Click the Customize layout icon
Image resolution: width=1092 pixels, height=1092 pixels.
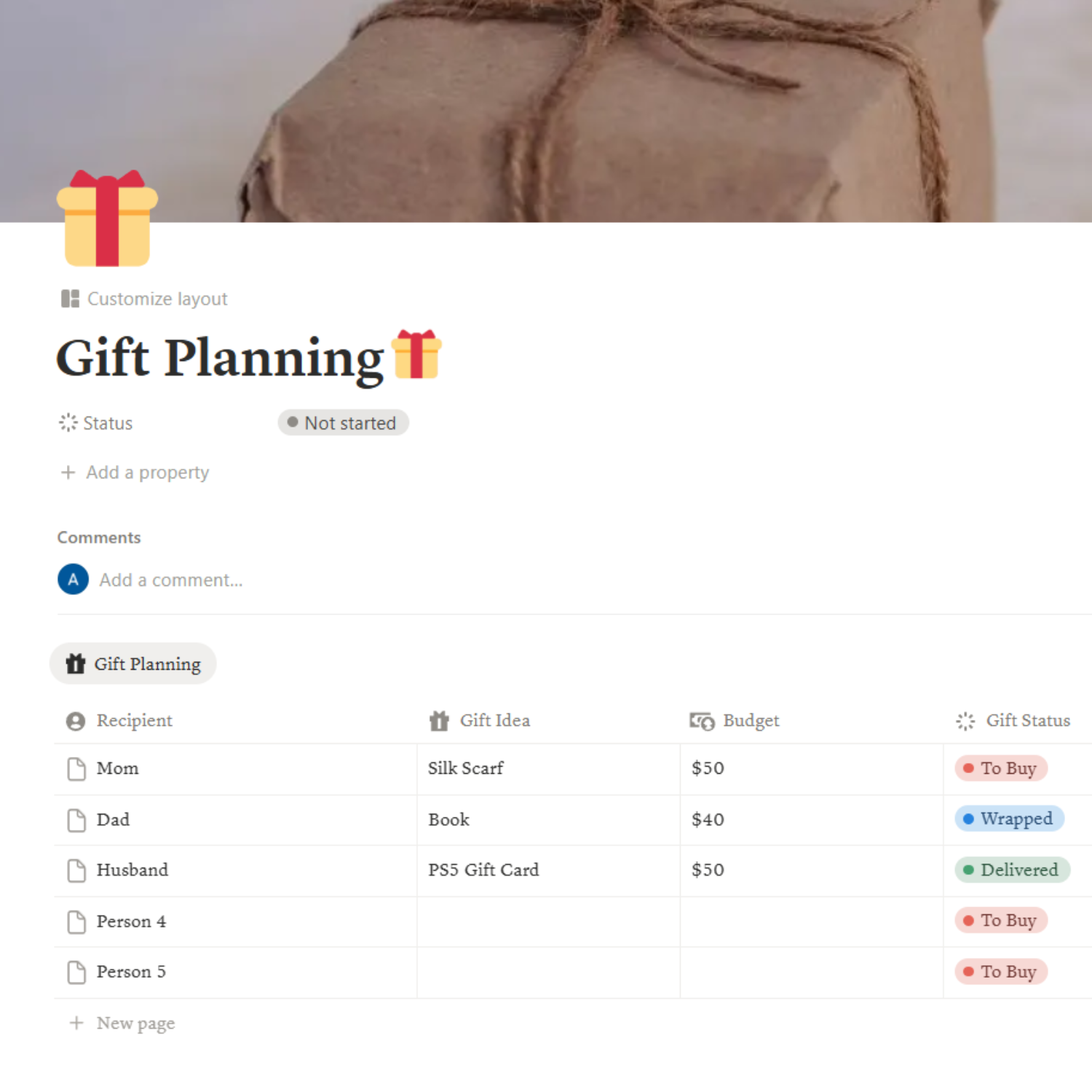pos(71,298)
